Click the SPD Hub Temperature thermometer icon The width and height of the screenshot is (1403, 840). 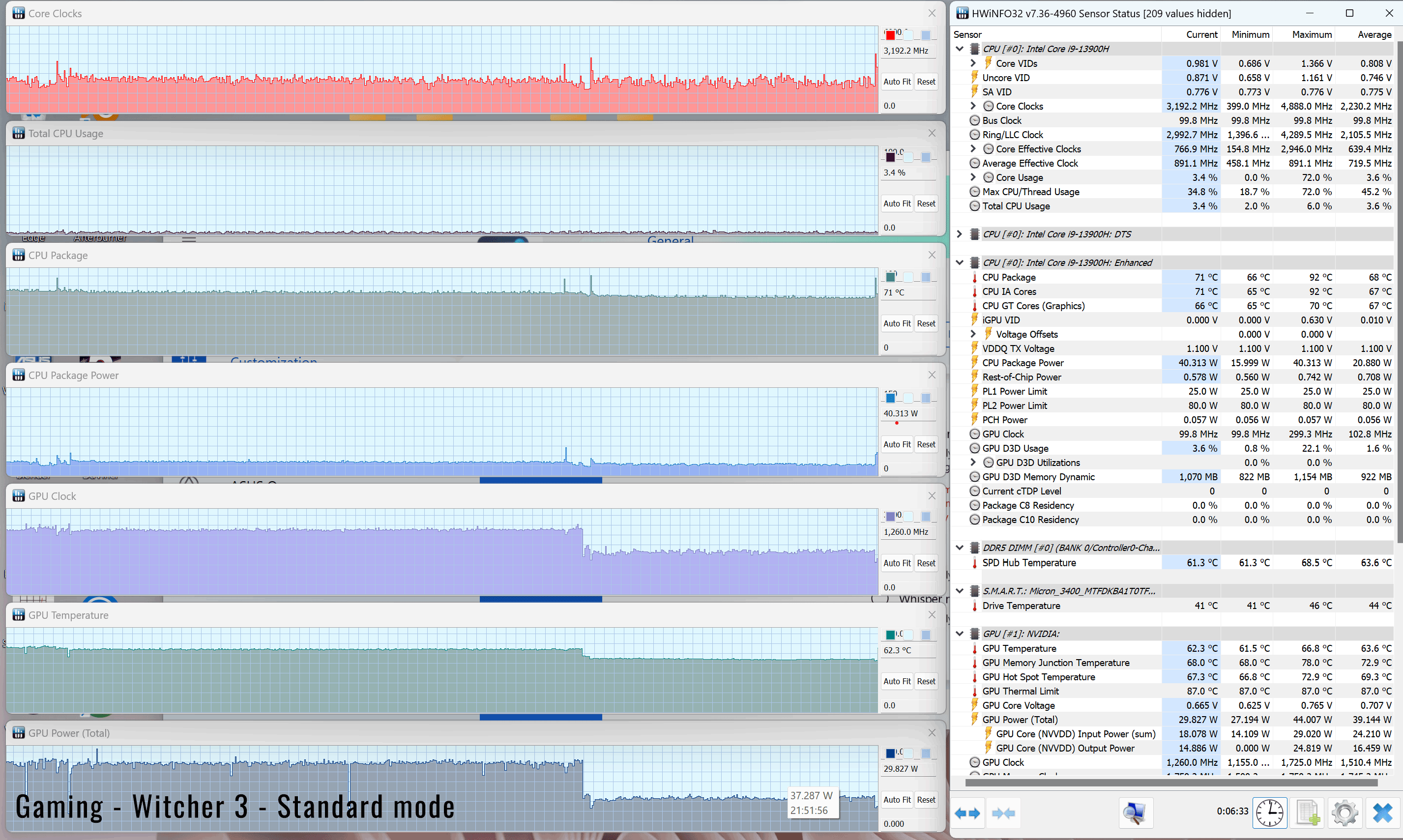click(x=974, y=563)
